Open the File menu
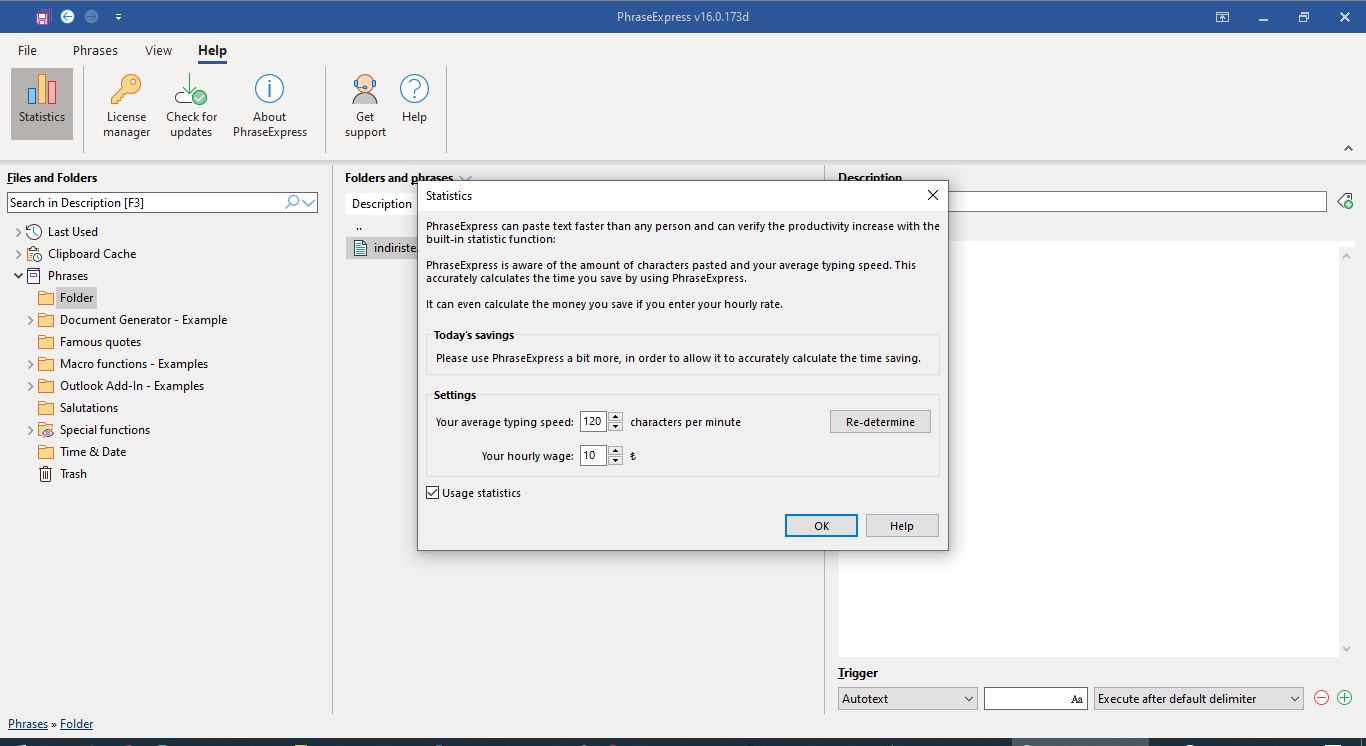1366x746 pixels. click(x=27, y=50)
